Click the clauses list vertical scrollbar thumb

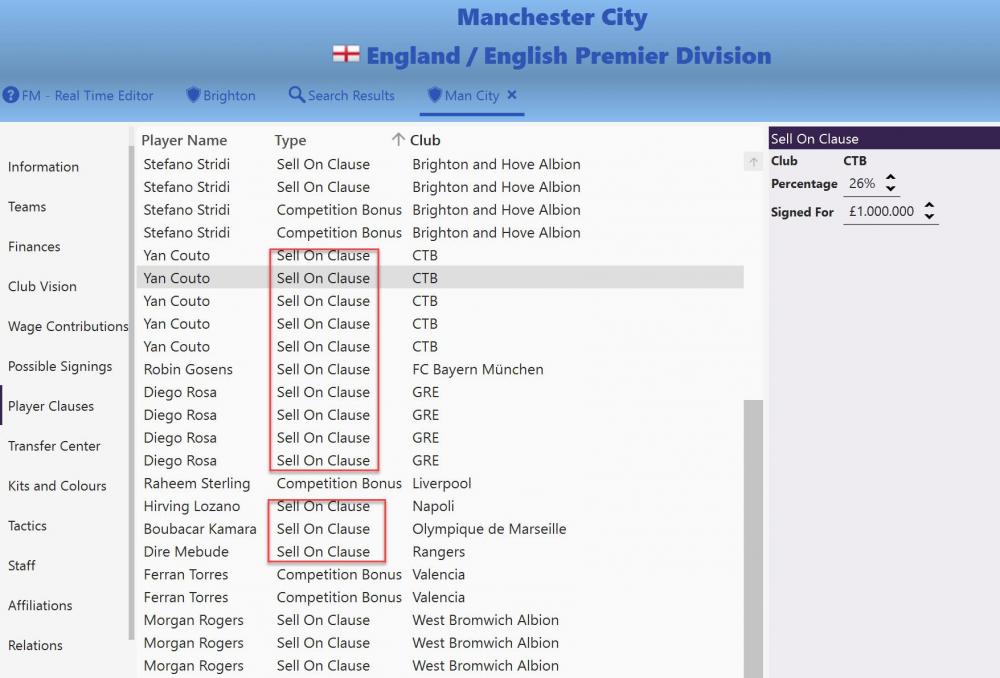754,538
